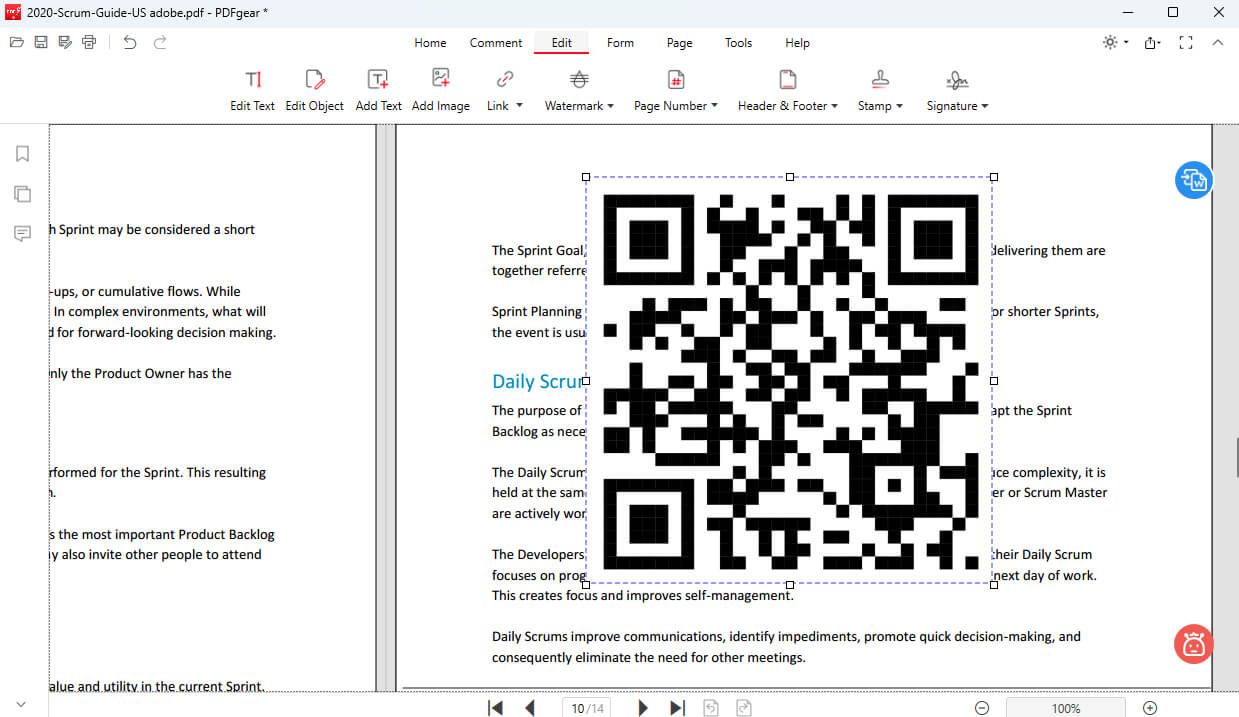This screenshot has width=1239, height=717.
Task: Show the comments panel in the sidebar
Action: (x=22, y=234)
